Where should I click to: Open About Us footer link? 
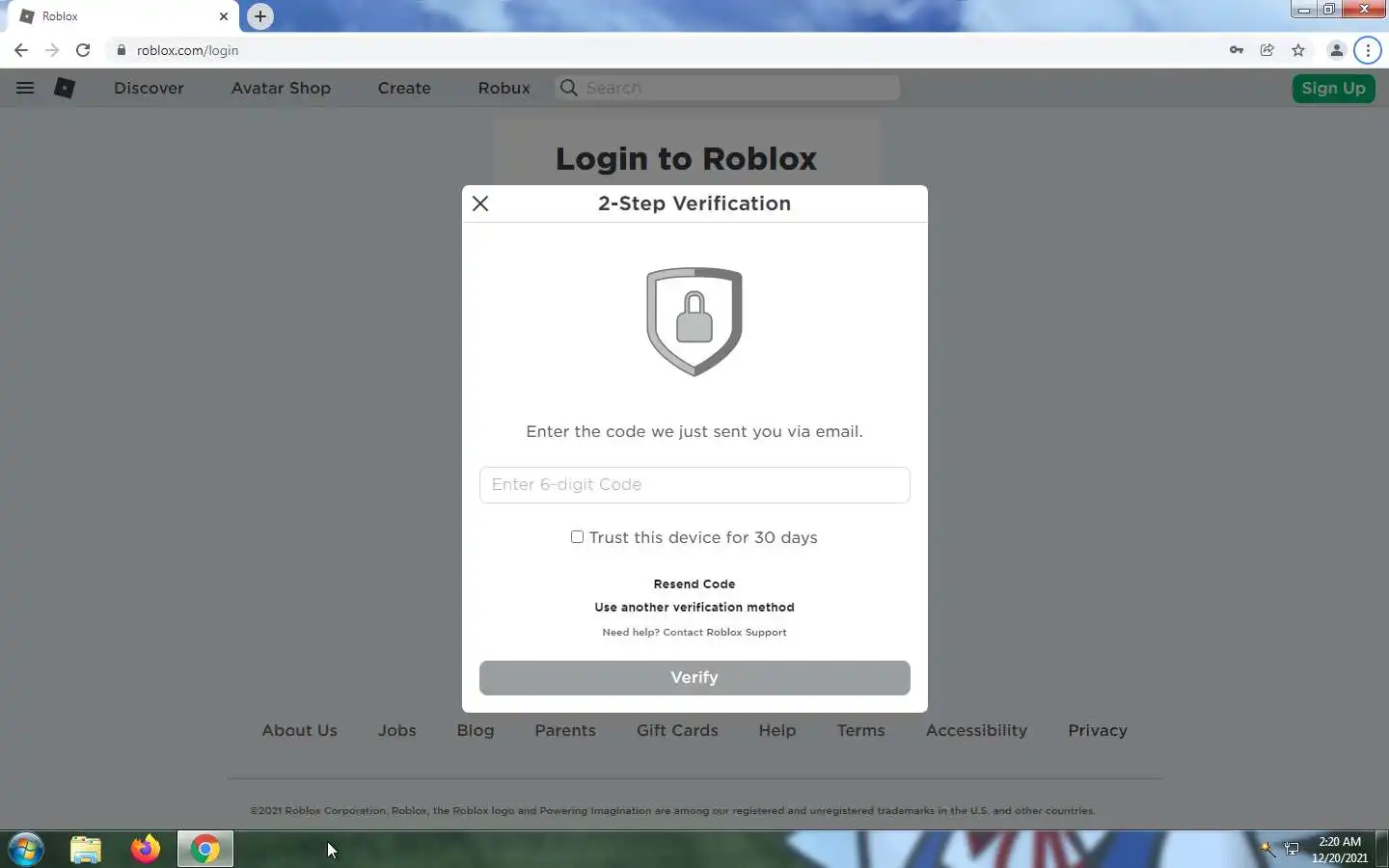click(300, 731)
